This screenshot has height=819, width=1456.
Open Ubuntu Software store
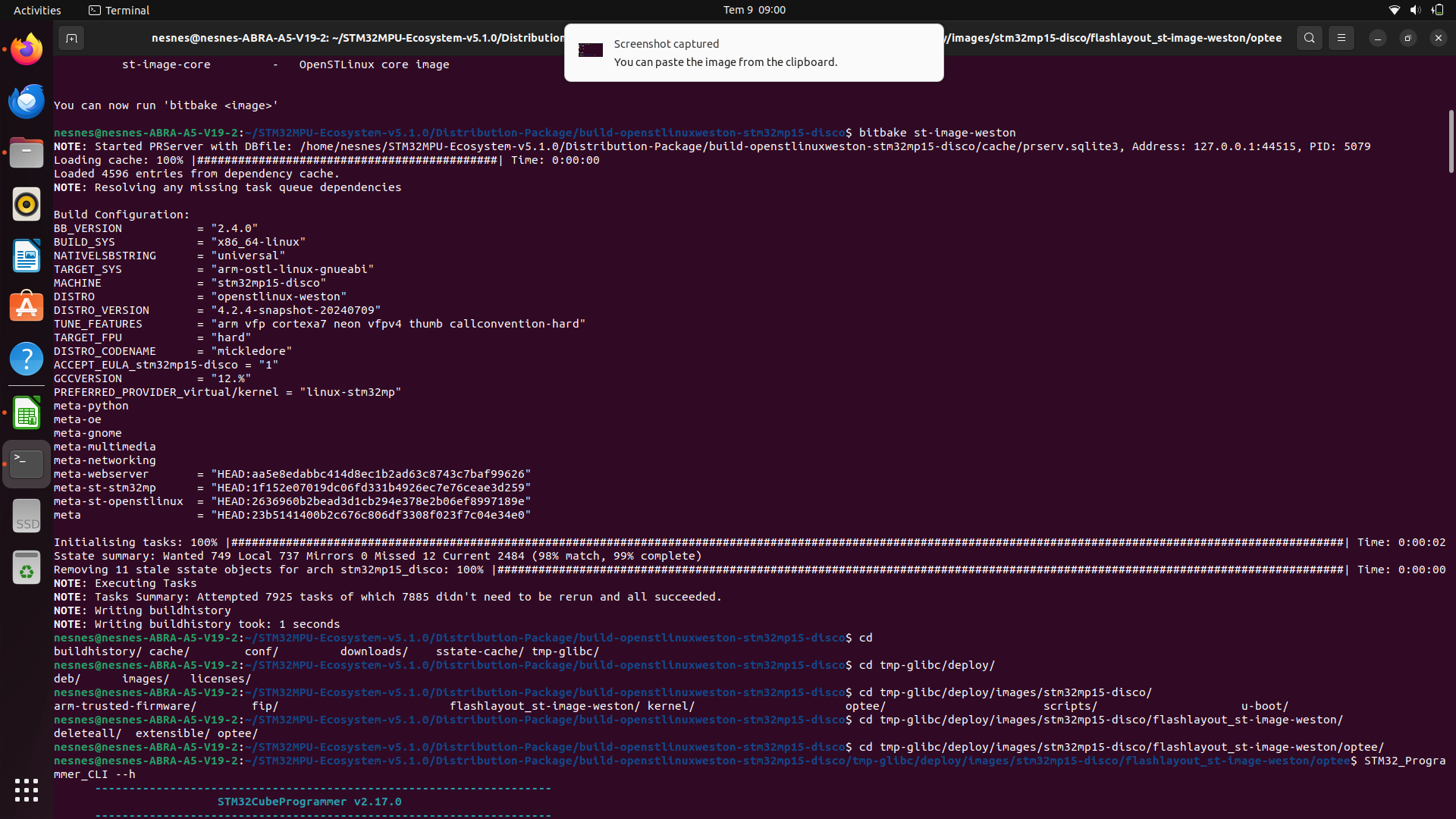point(27,308)
